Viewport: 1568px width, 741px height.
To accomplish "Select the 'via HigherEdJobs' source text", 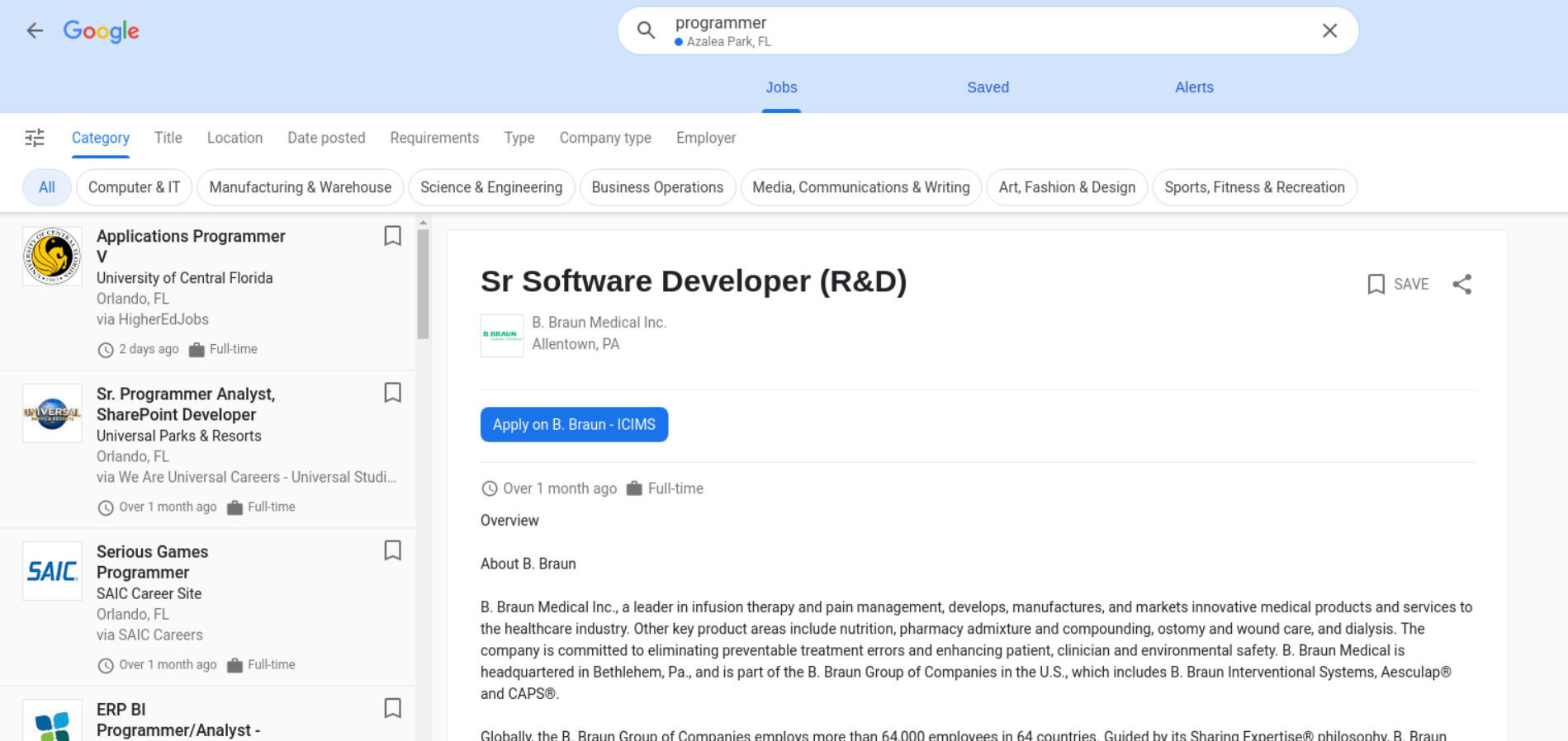I will [153, 319].
